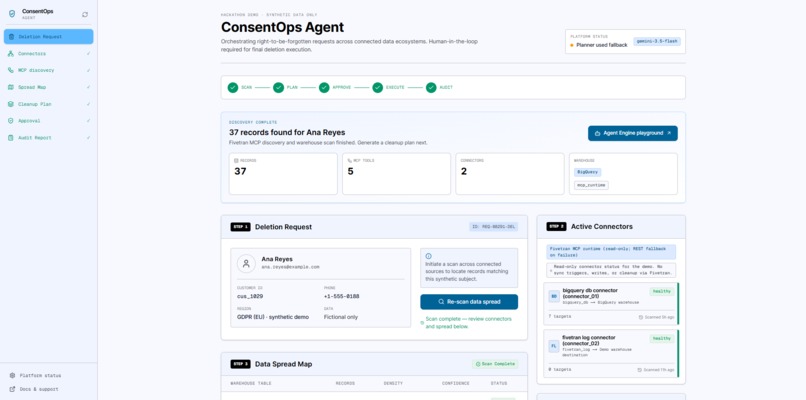Launch Agent Engine playground
The height and width of the screenshot is (400, 806).
(x=633, y=133)
